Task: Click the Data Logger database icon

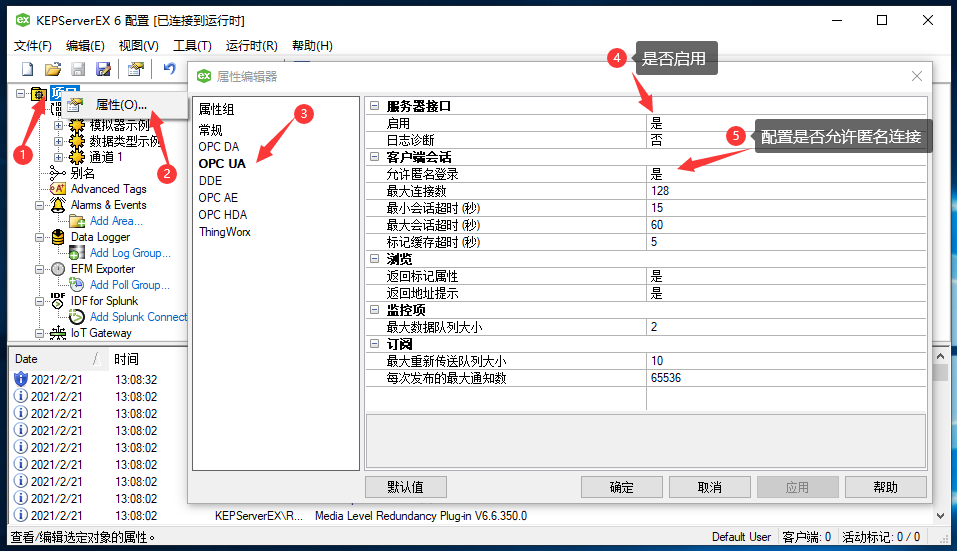Action: tap(57, 237)
